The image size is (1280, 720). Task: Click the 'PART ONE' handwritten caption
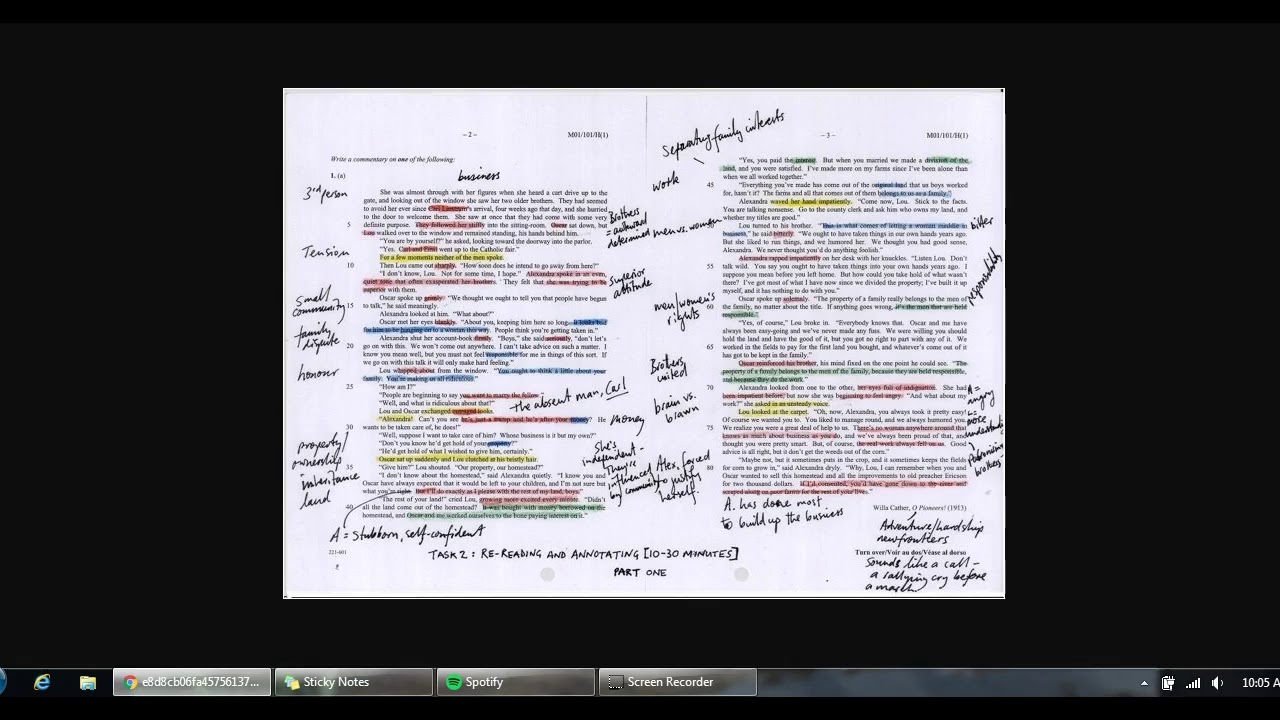point(640,573)
